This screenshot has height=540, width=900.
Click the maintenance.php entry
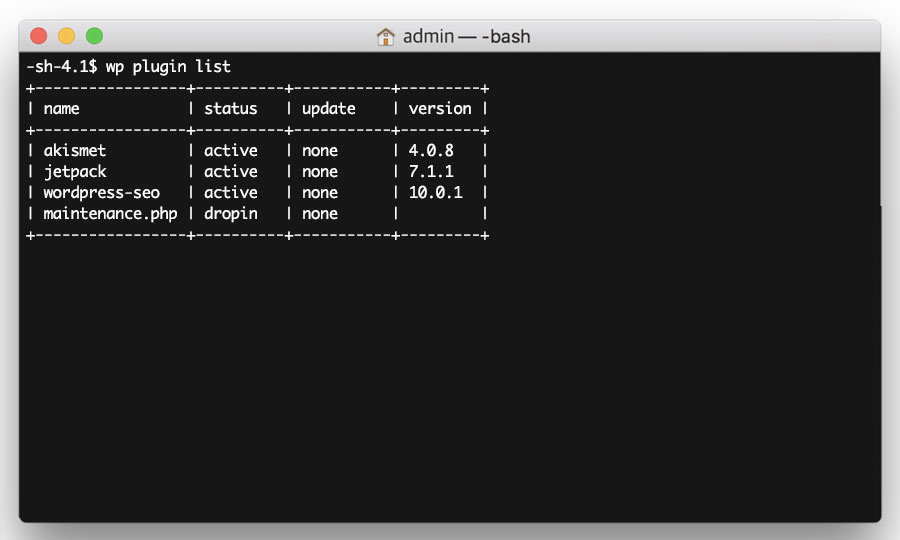coord(110,213)
